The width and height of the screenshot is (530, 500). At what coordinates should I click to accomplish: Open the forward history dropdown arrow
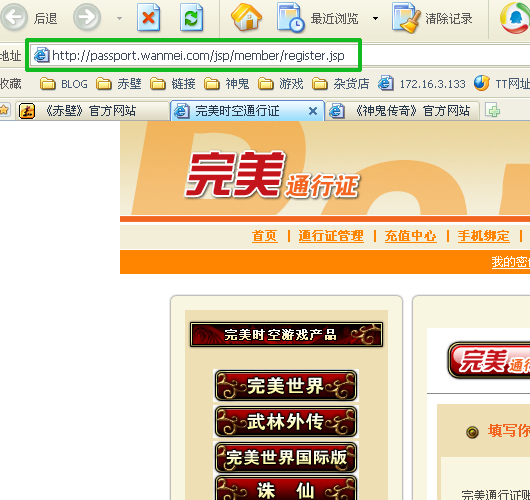tap(119, 18)
